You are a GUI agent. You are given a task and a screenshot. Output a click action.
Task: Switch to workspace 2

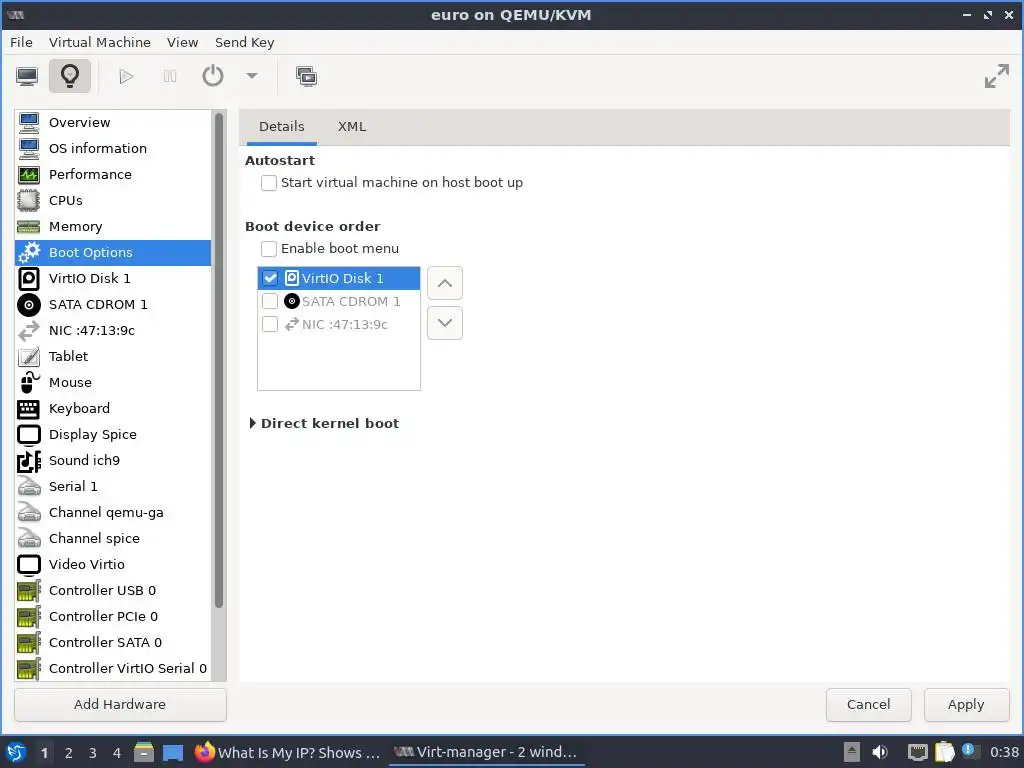(69, 753)
